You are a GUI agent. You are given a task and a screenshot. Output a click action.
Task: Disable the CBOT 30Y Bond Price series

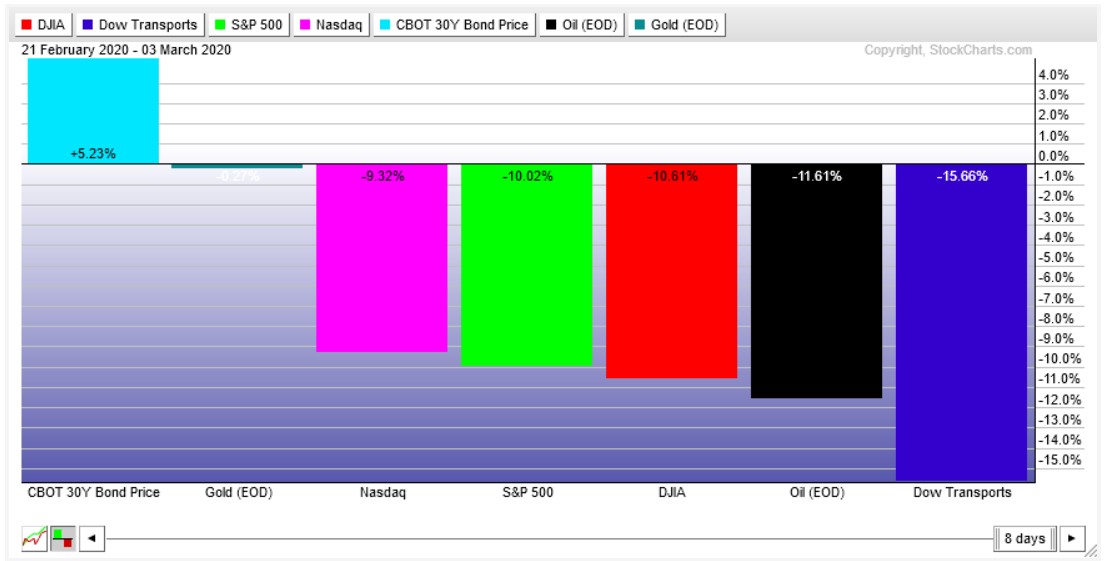click(454, 25)
